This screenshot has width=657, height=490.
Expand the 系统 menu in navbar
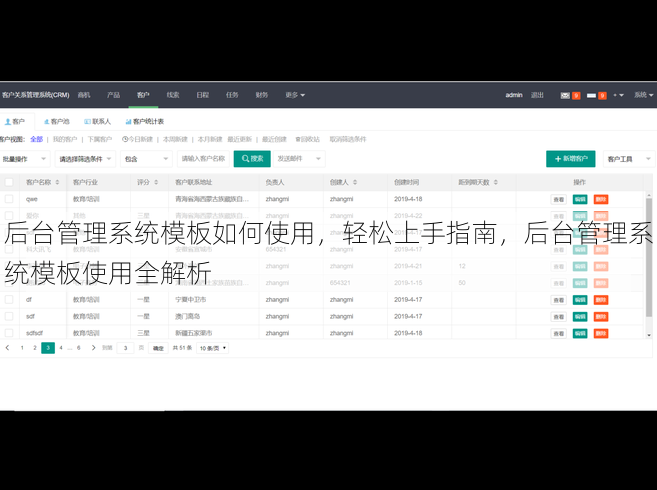pyautogui.click(x=644, y=95)
